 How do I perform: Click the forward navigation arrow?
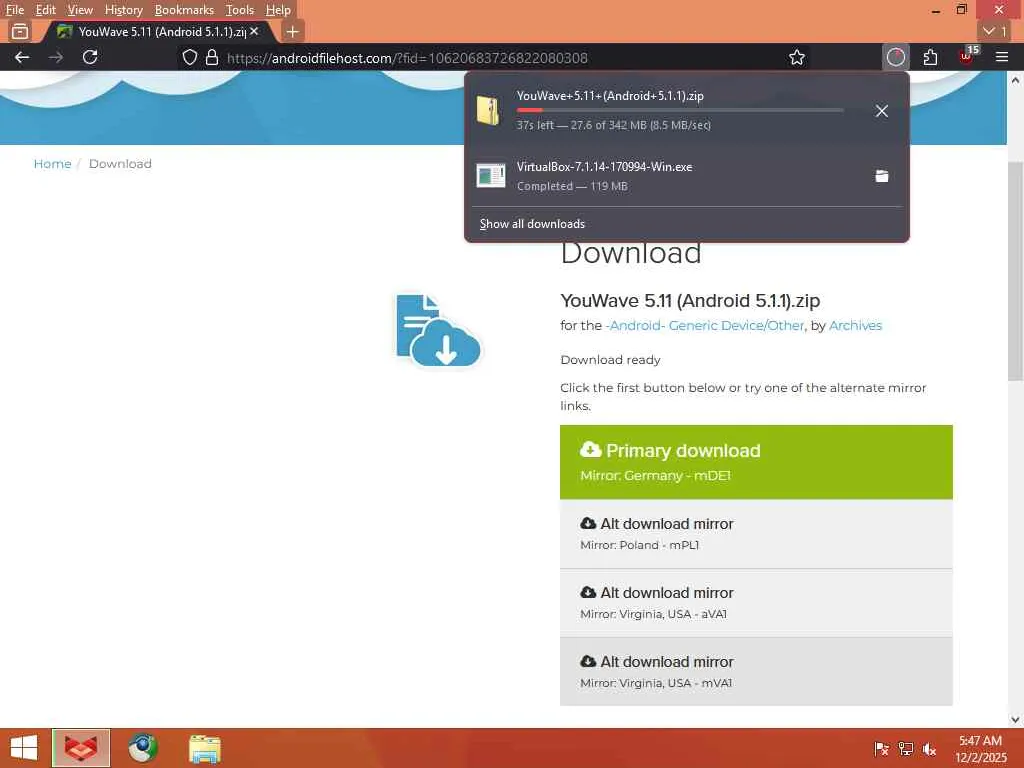(56, 57)
